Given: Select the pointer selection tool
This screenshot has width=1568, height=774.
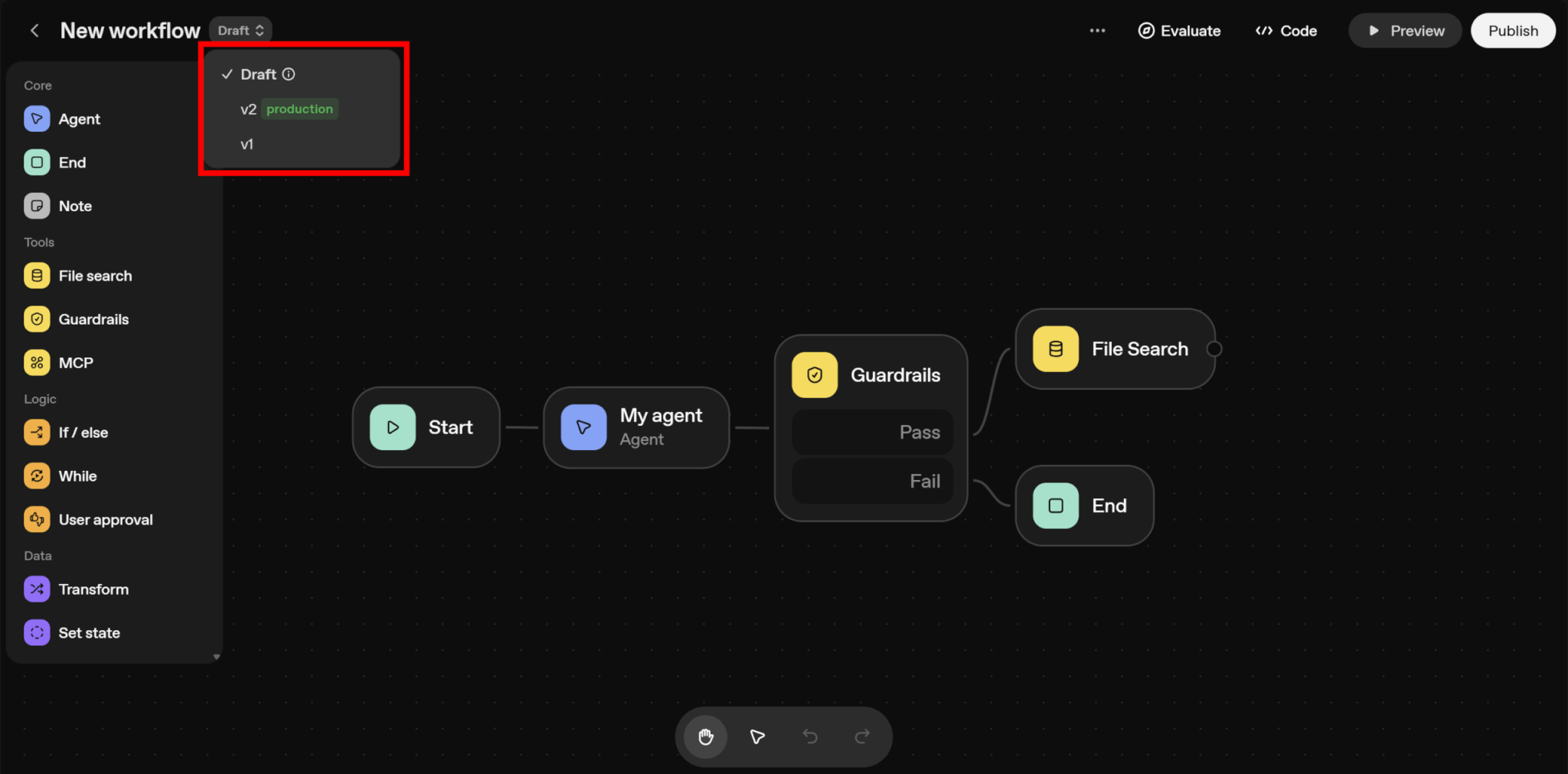Looking at the screenshot, I should pyautogui.click(x=757, y=736).
